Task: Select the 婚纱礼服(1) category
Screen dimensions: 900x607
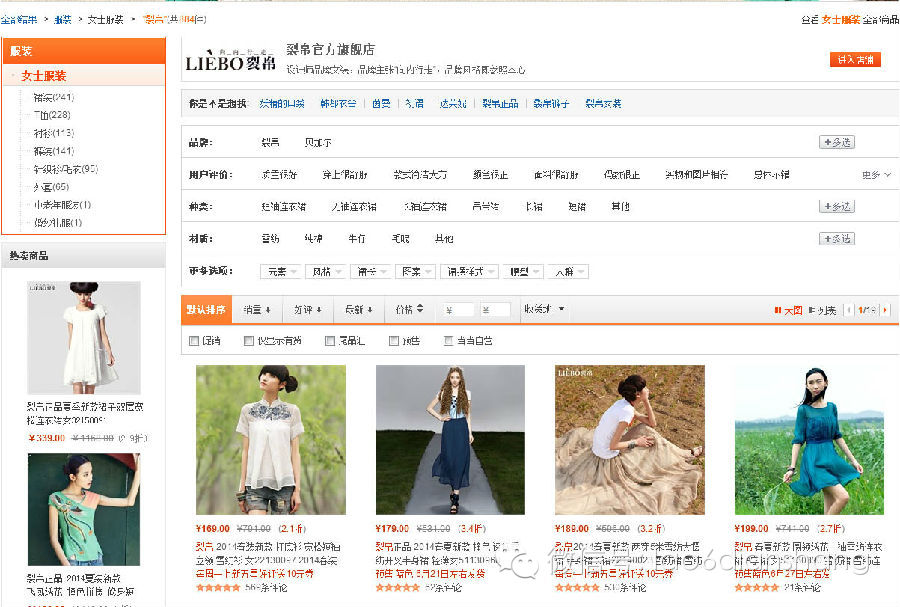Action: click(x=57, y=223)
